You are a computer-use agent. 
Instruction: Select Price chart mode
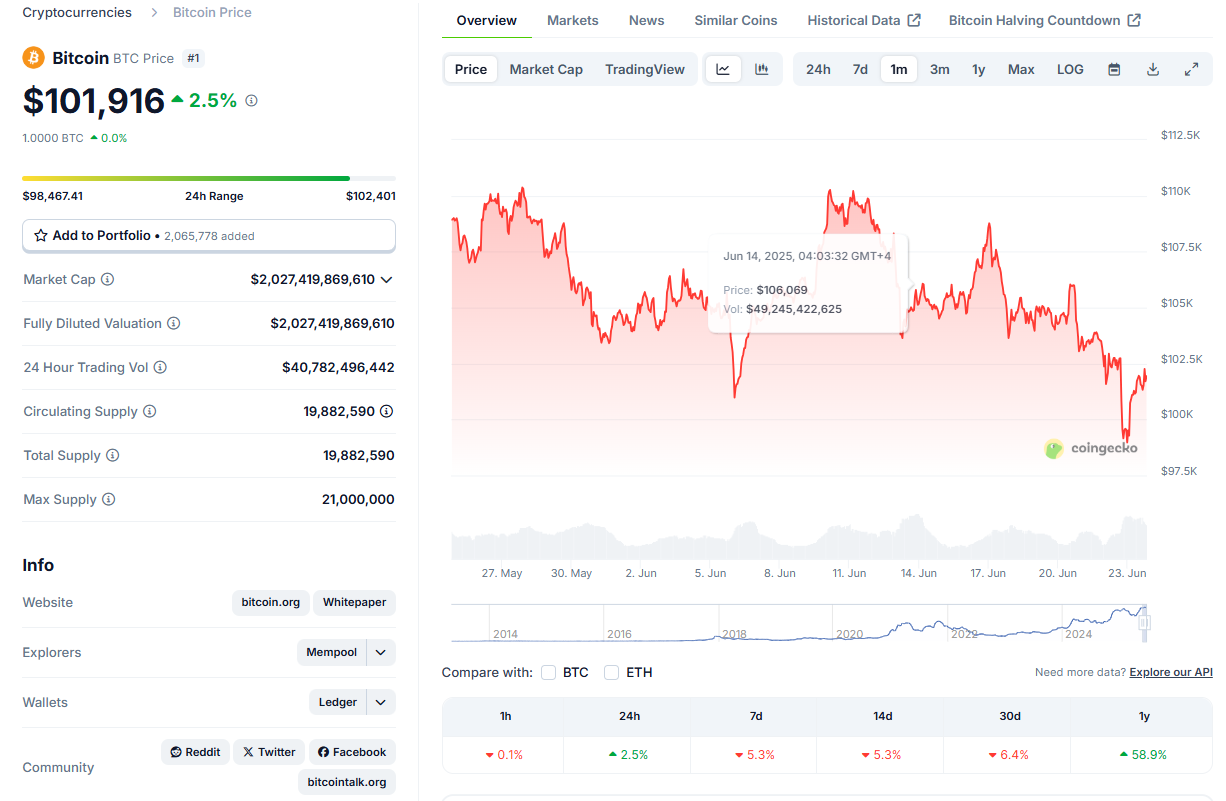471,69
